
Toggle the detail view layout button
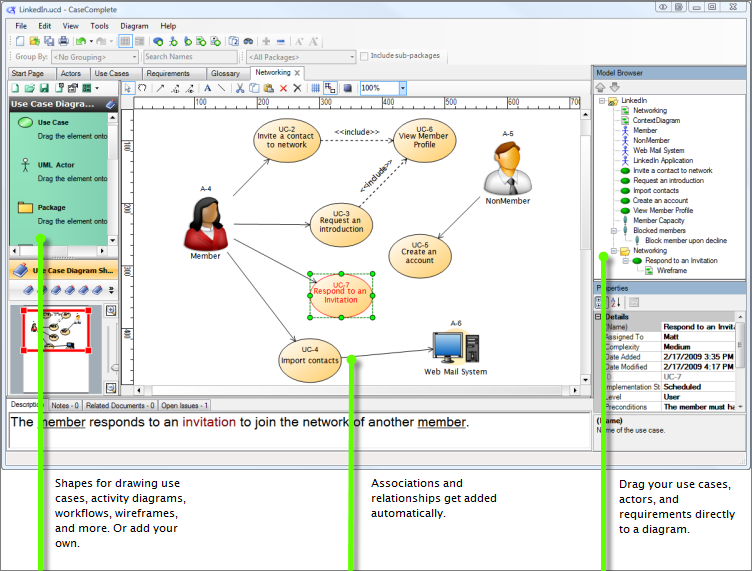click(x=140, y=42)
